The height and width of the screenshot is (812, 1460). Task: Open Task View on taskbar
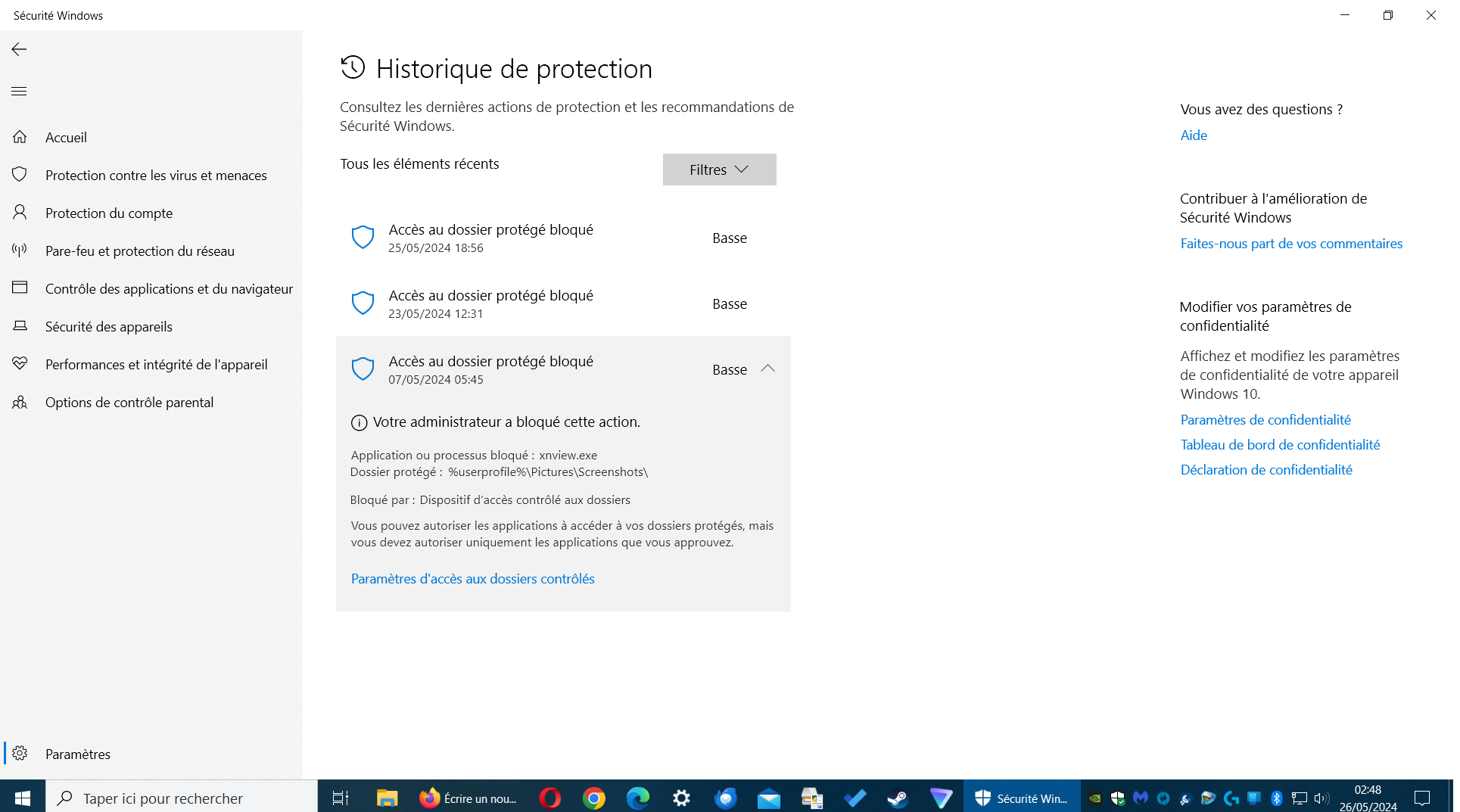pos(341,798)
